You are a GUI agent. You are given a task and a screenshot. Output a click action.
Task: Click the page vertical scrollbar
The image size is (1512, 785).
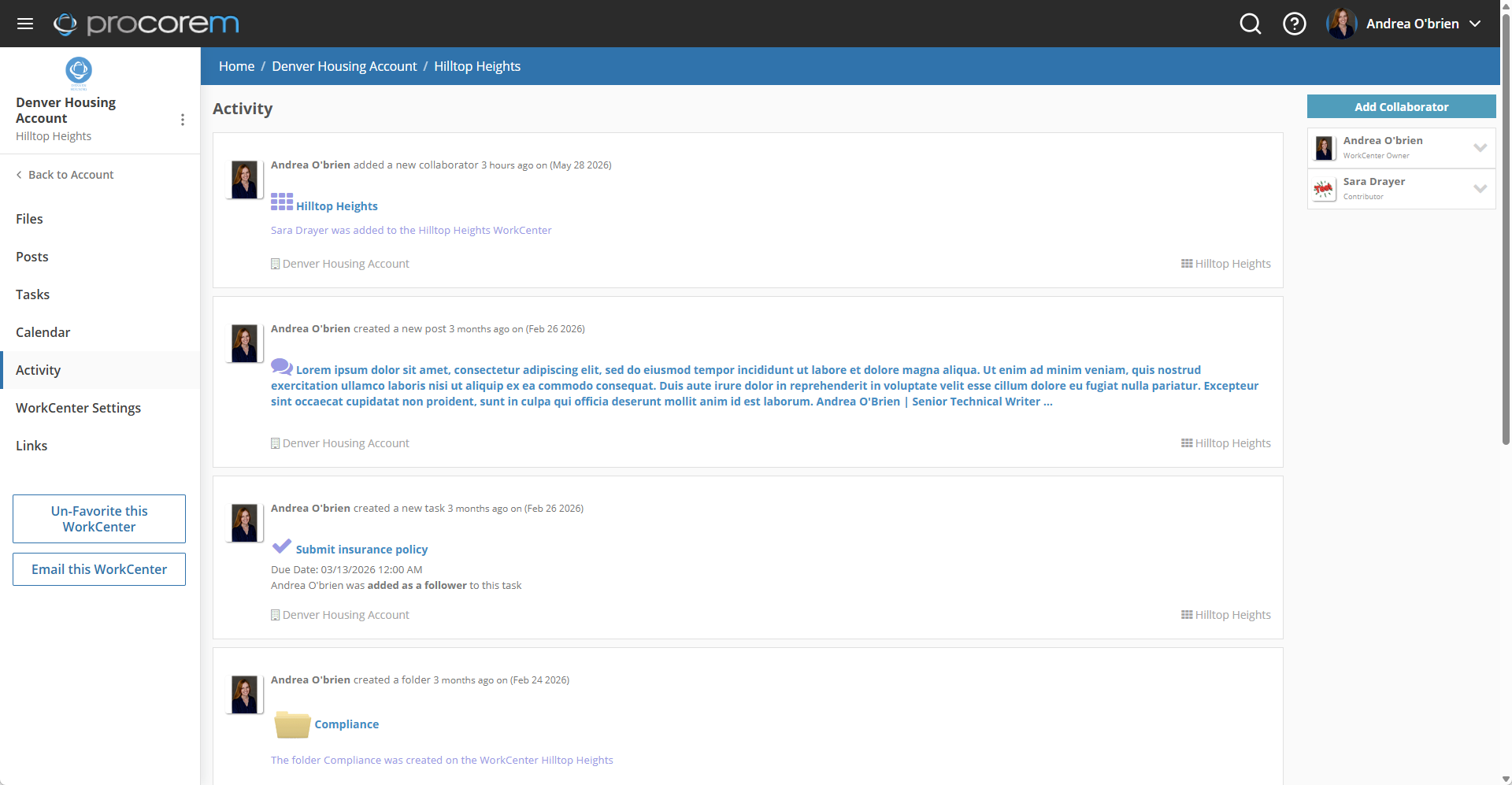click(1506, 228)
